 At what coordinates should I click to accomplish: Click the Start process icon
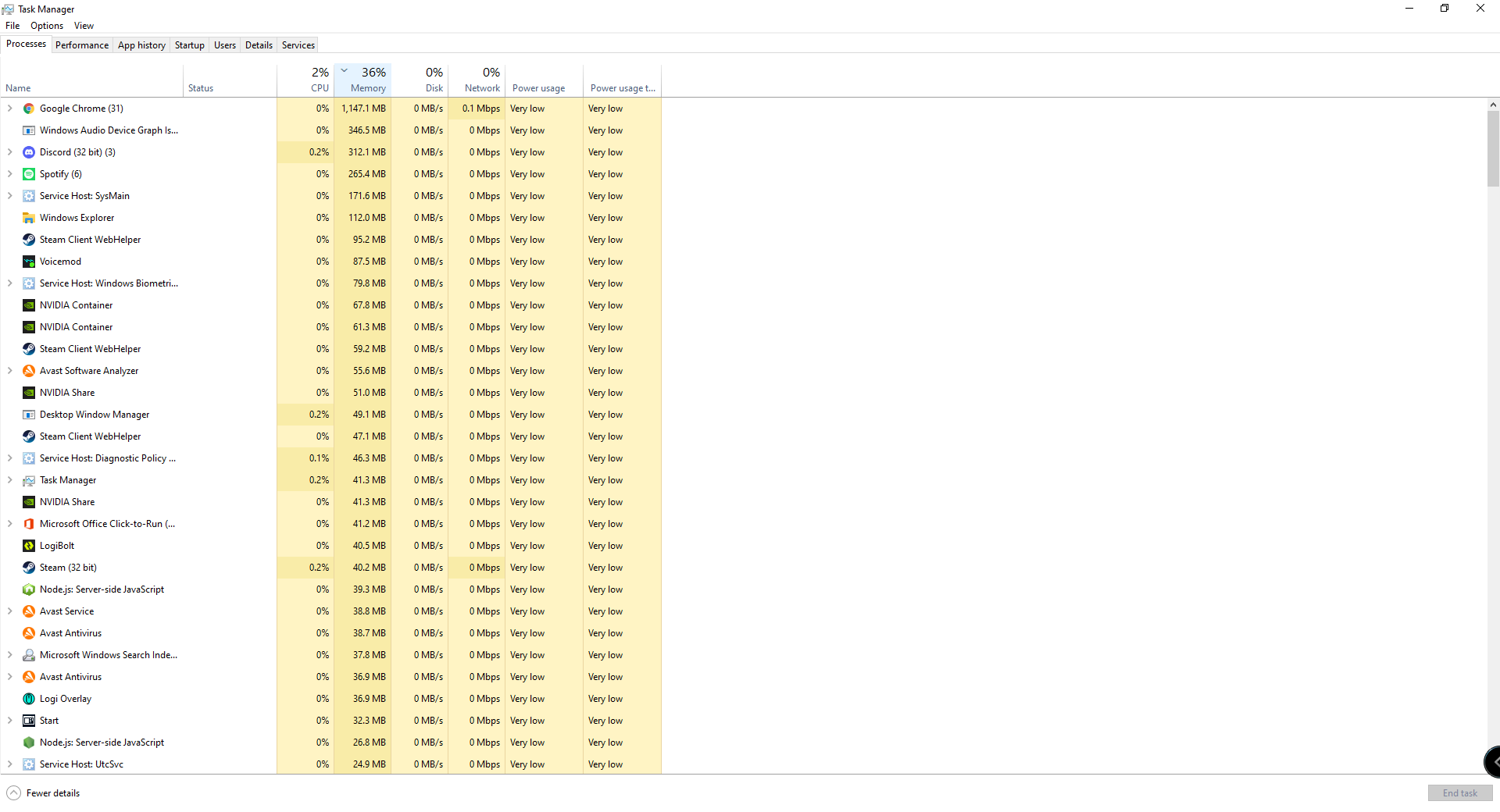click(x=29, y=721)
